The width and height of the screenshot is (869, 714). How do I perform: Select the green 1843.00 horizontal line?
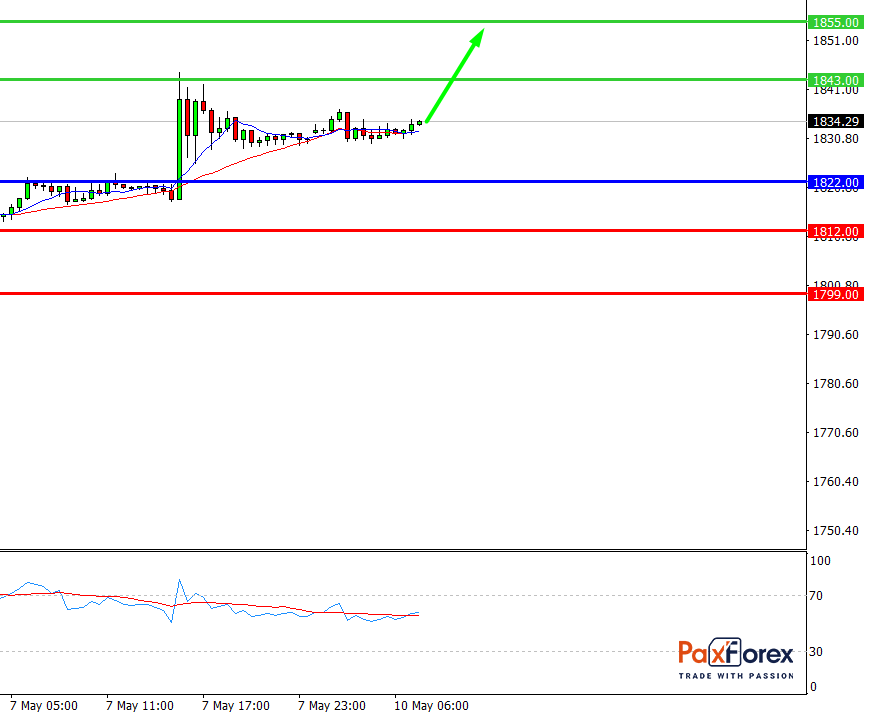[x=403, y=79]
